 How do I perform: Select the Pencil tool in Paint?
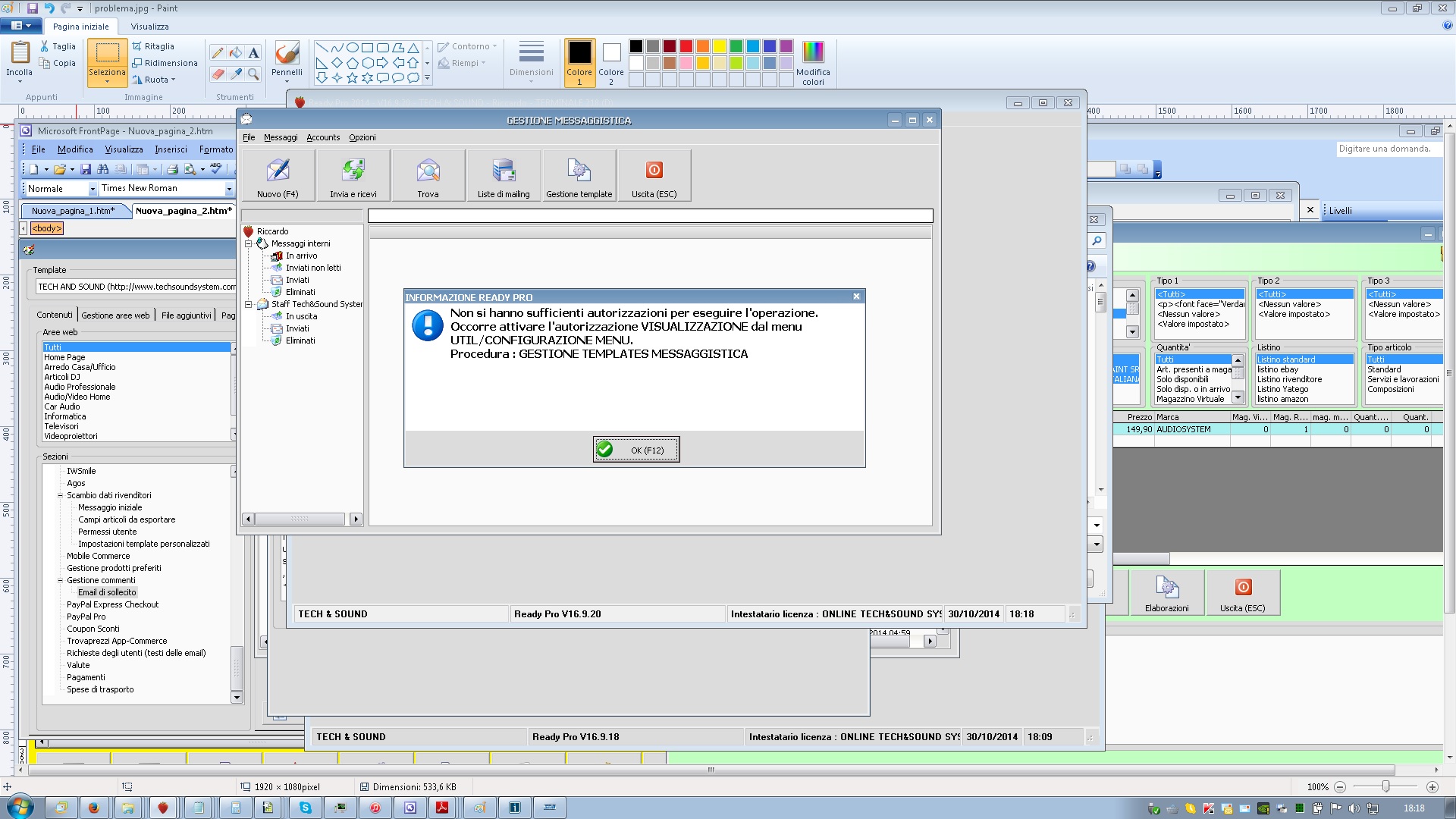point(218,52)
